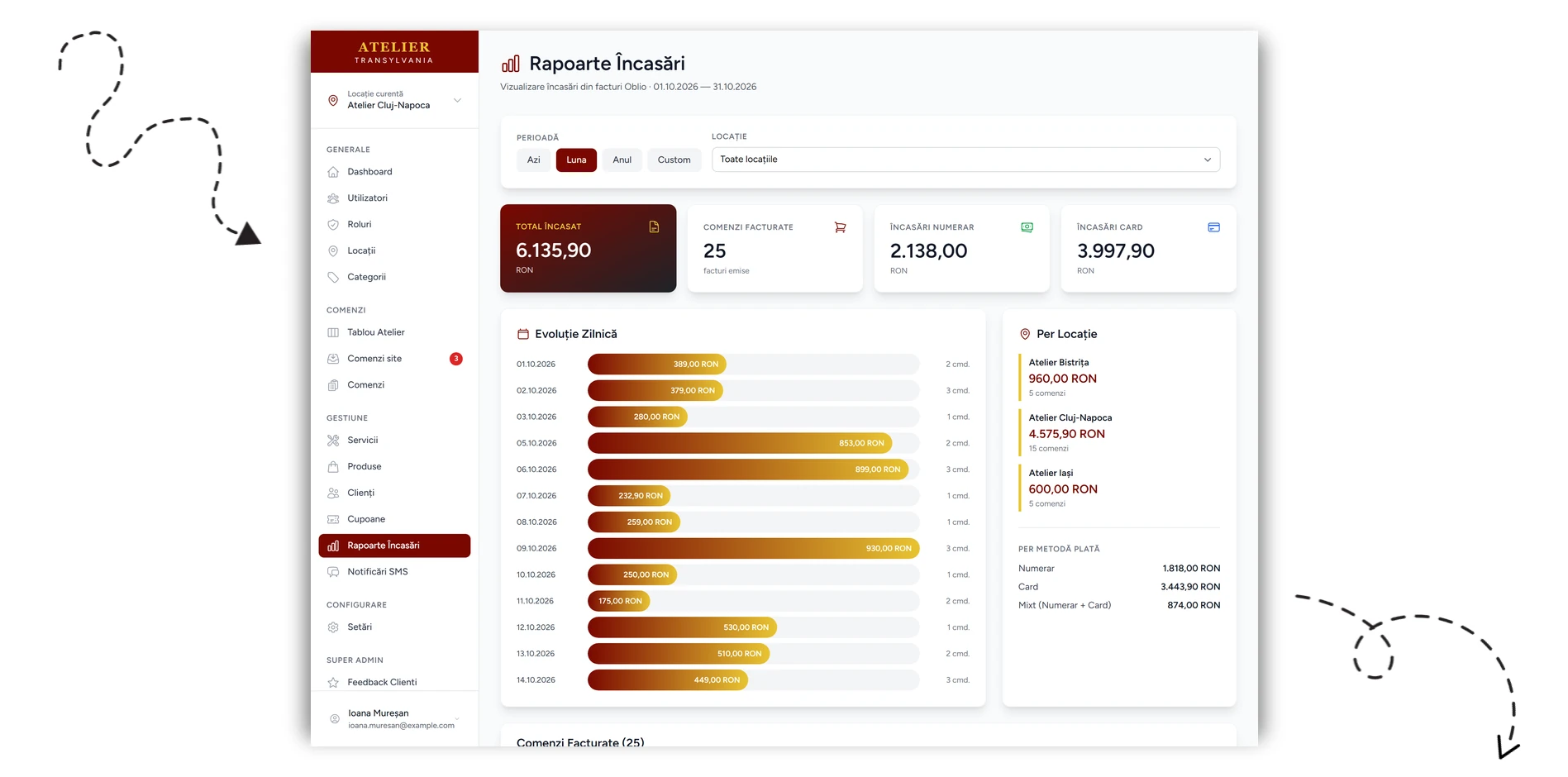The width and height of the screenshot is (1568, 777).
Task: Click the Per Locație pin icon
Action: point(1025,334)
